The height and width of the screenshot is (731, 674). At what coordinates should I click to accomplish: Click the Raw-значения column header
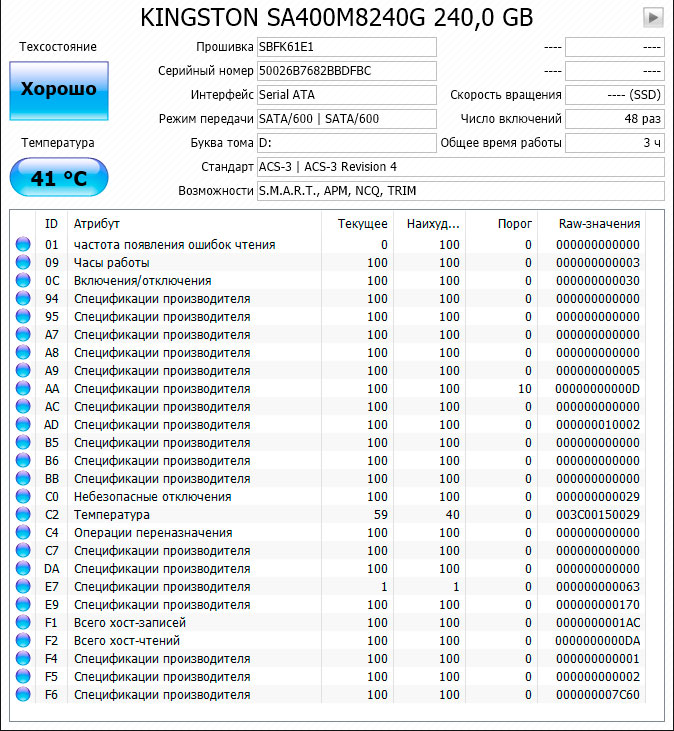coord(591,224)
